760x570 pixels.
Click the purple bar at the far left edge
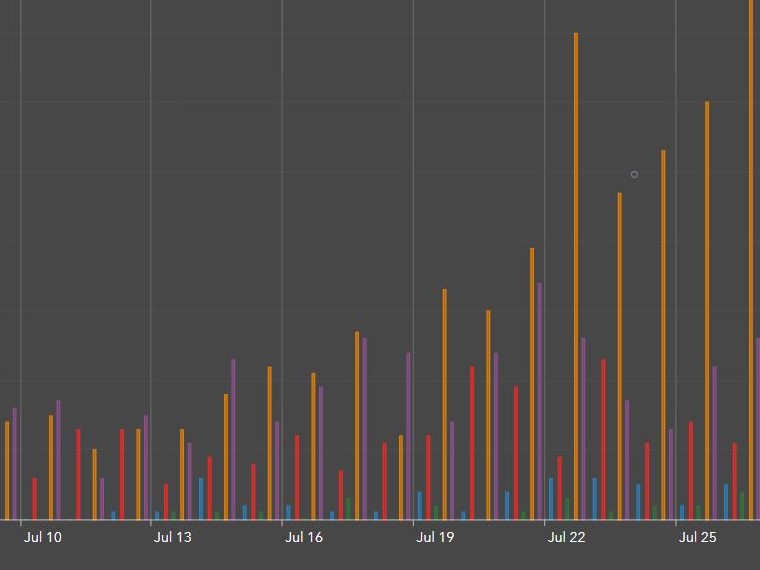coord(14,464)
